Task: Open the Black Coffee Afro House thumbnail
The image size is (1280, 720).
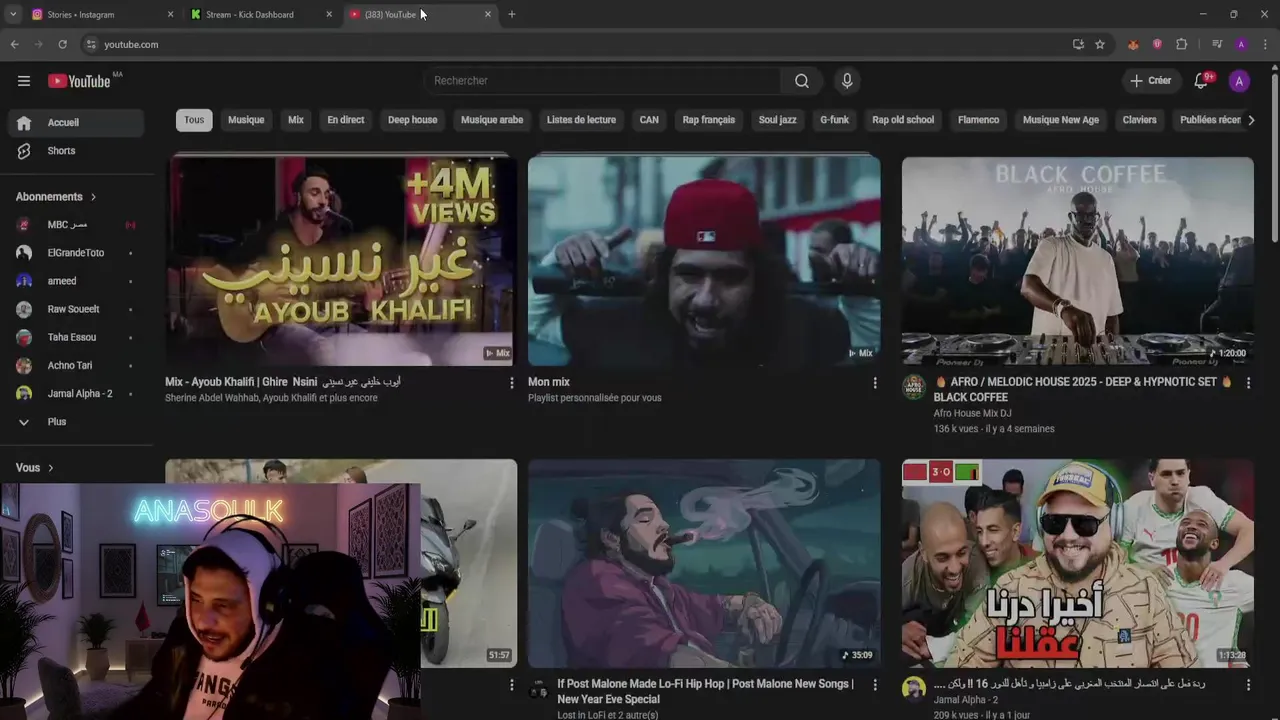Action: pyautogui.click(x=1078, y=261)
